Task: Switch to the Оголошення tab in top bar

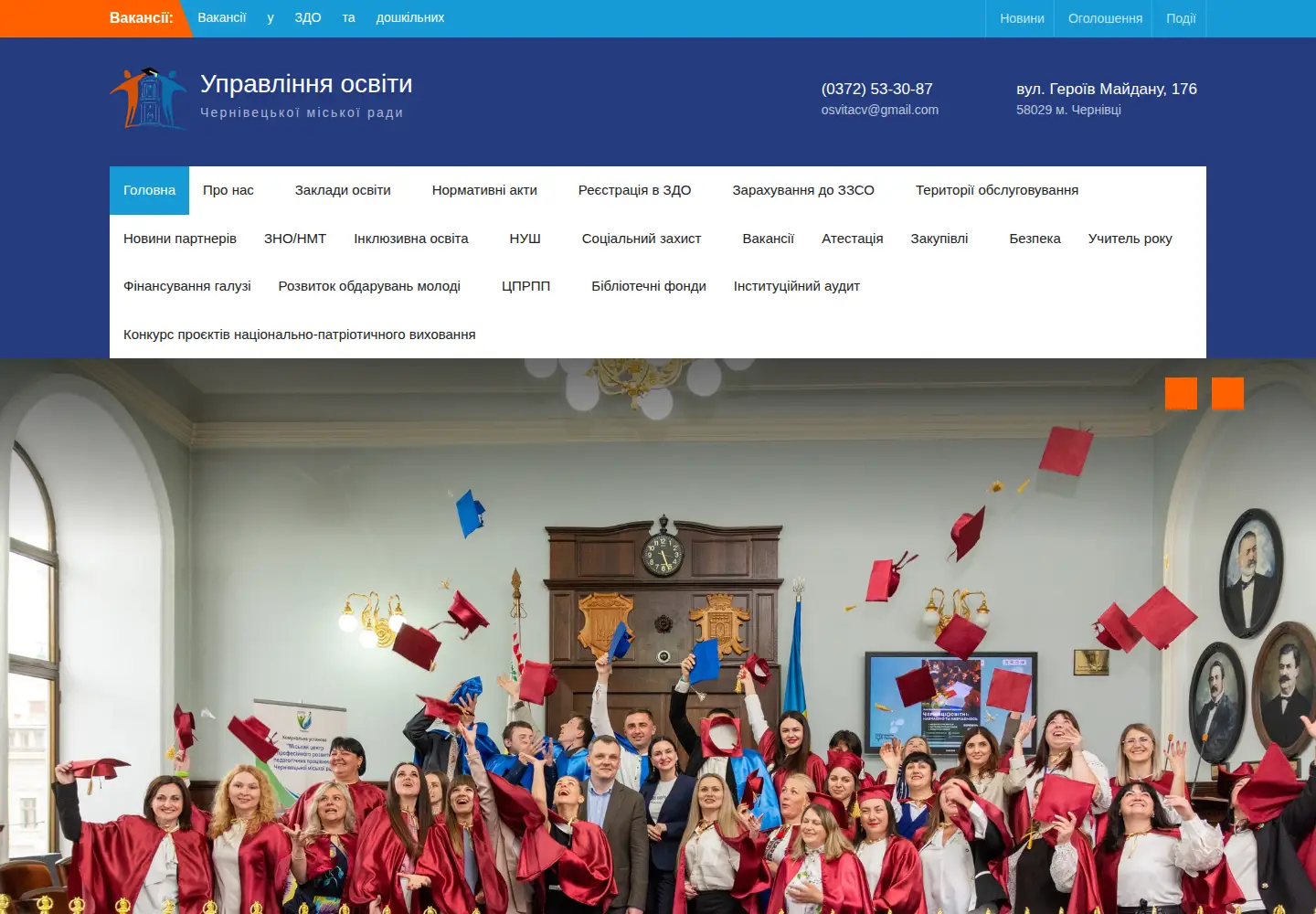Action: 1105,18
